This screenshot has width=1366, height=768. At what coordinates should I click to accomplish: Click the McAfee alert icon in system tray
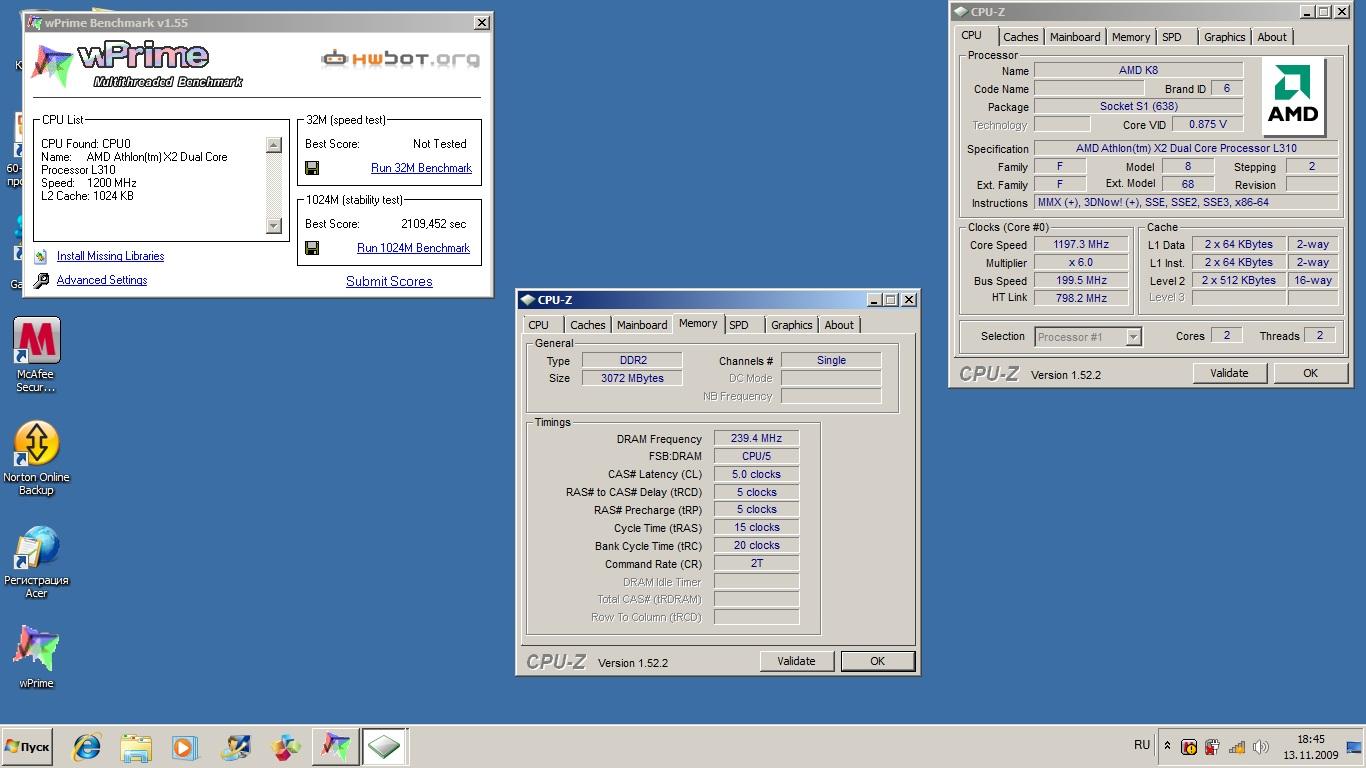point(1189,747)
